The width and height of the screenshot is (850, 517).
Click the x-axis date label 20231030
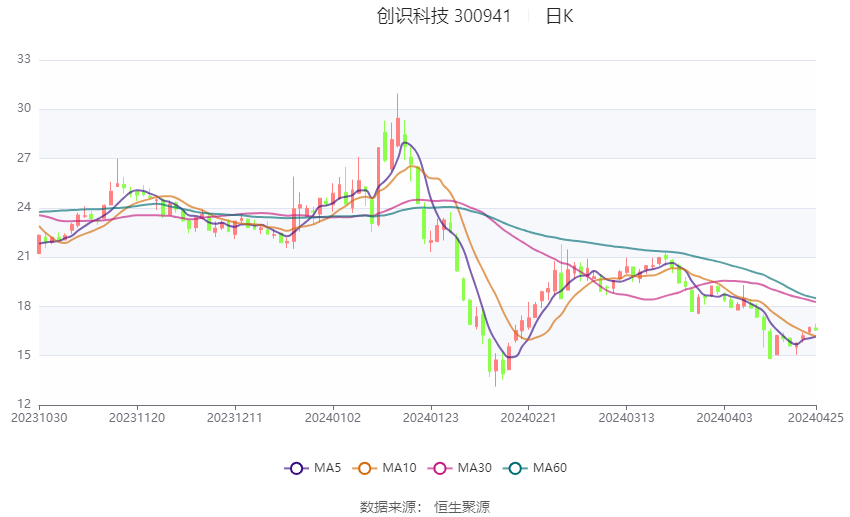(x=39, y=418)
